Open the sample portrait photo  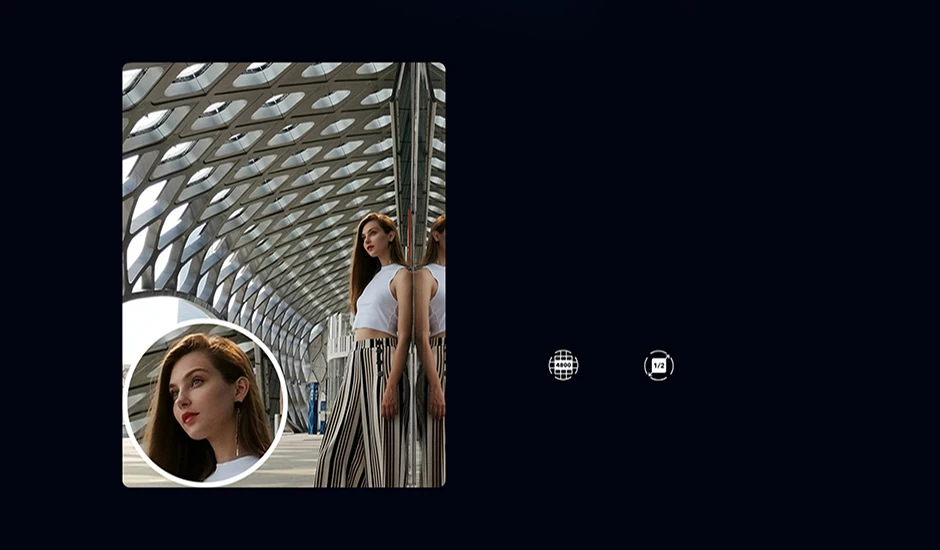[284, 275]
